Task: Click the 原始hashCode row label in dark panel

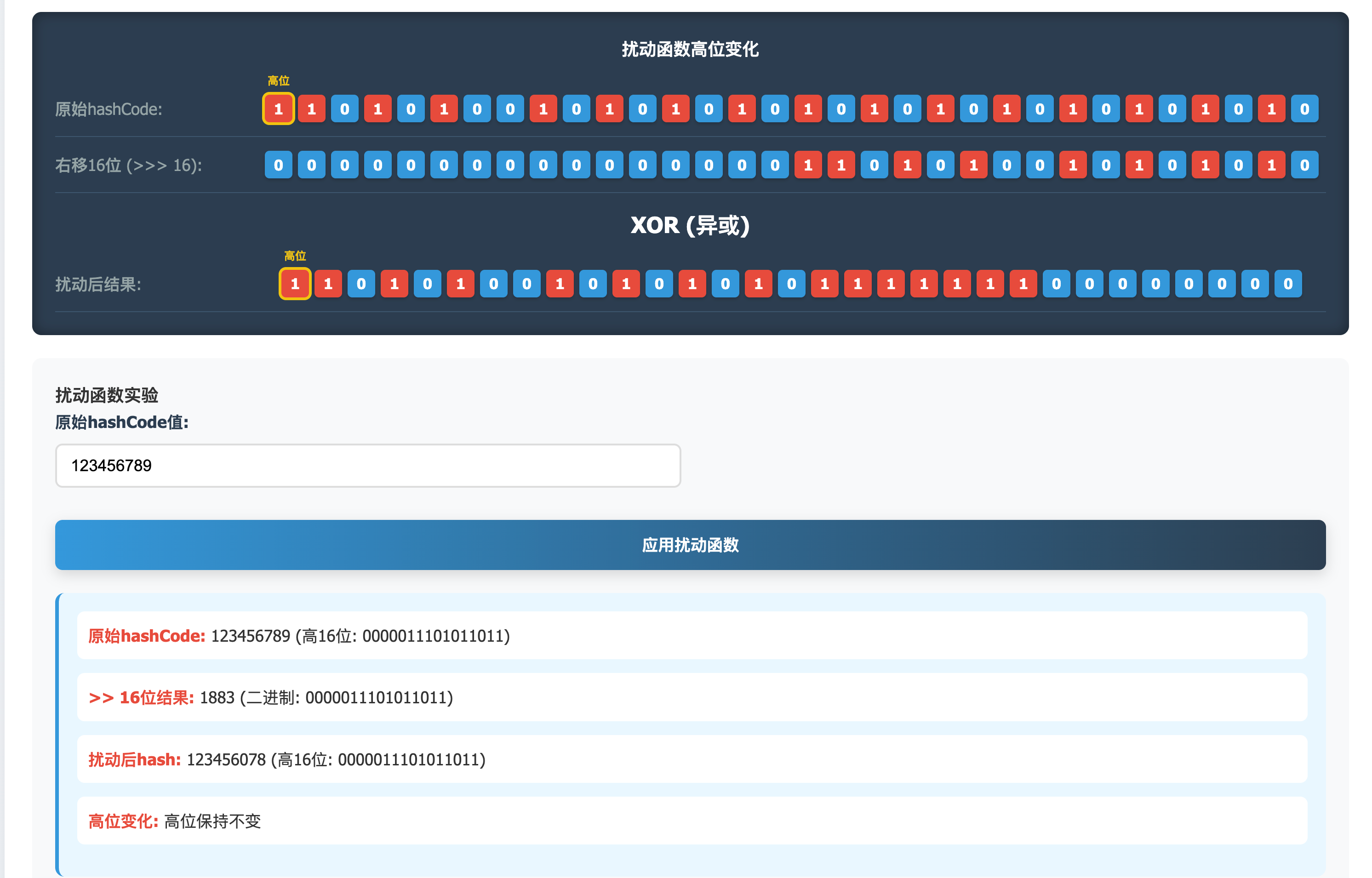Action: coord(109,109)
